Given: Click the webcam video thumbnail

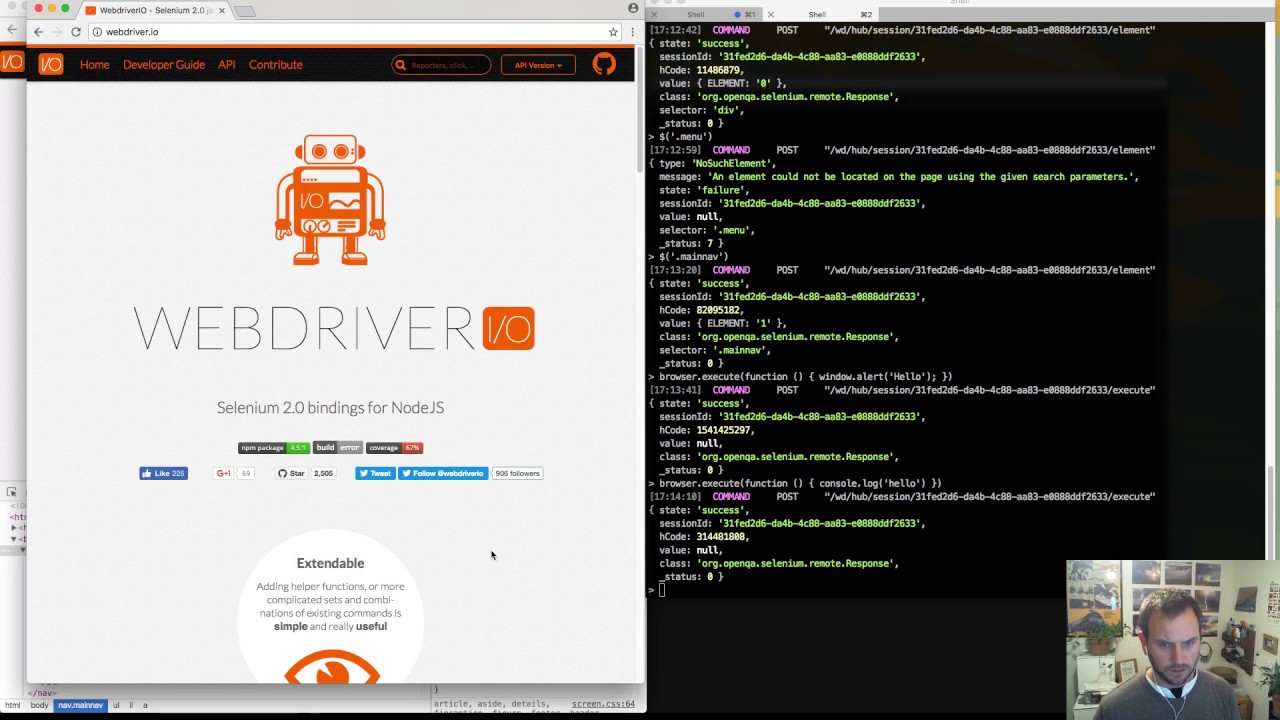Looking at the screenshot, I should 1173,640.
